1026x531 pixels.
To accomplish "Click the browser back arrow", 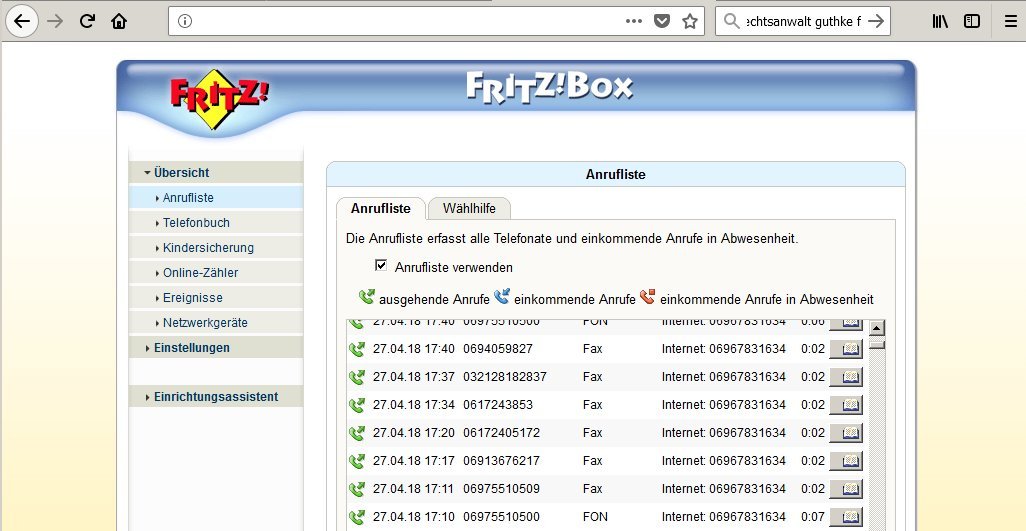I will (22, 21).
